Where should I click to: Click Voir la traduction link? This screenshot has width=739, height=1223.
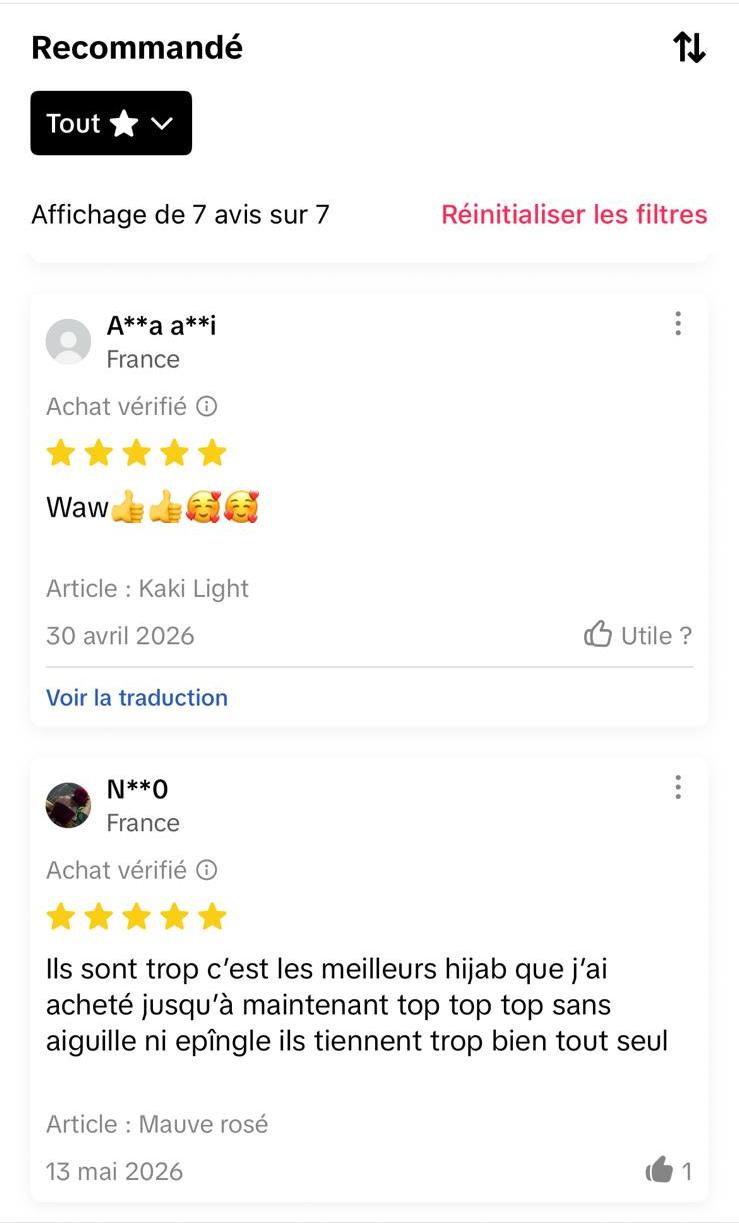click(137, 697)
